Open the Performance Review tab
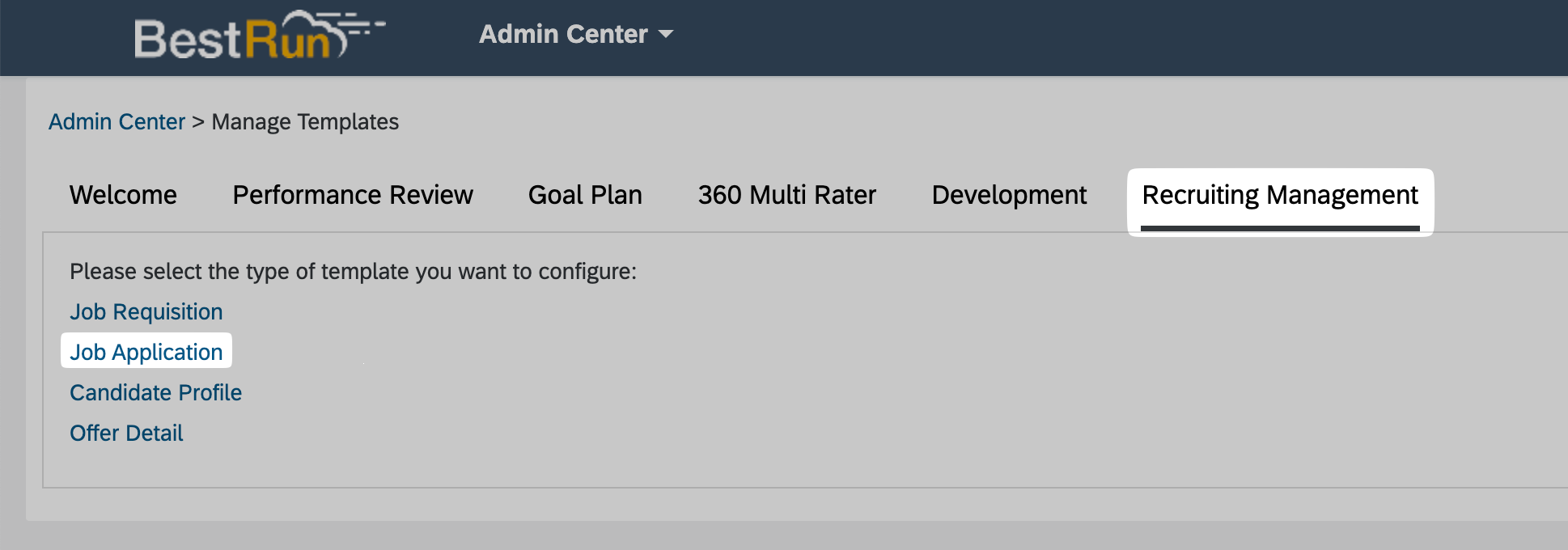The image size is (1568, 550). [x=352, y=195]
